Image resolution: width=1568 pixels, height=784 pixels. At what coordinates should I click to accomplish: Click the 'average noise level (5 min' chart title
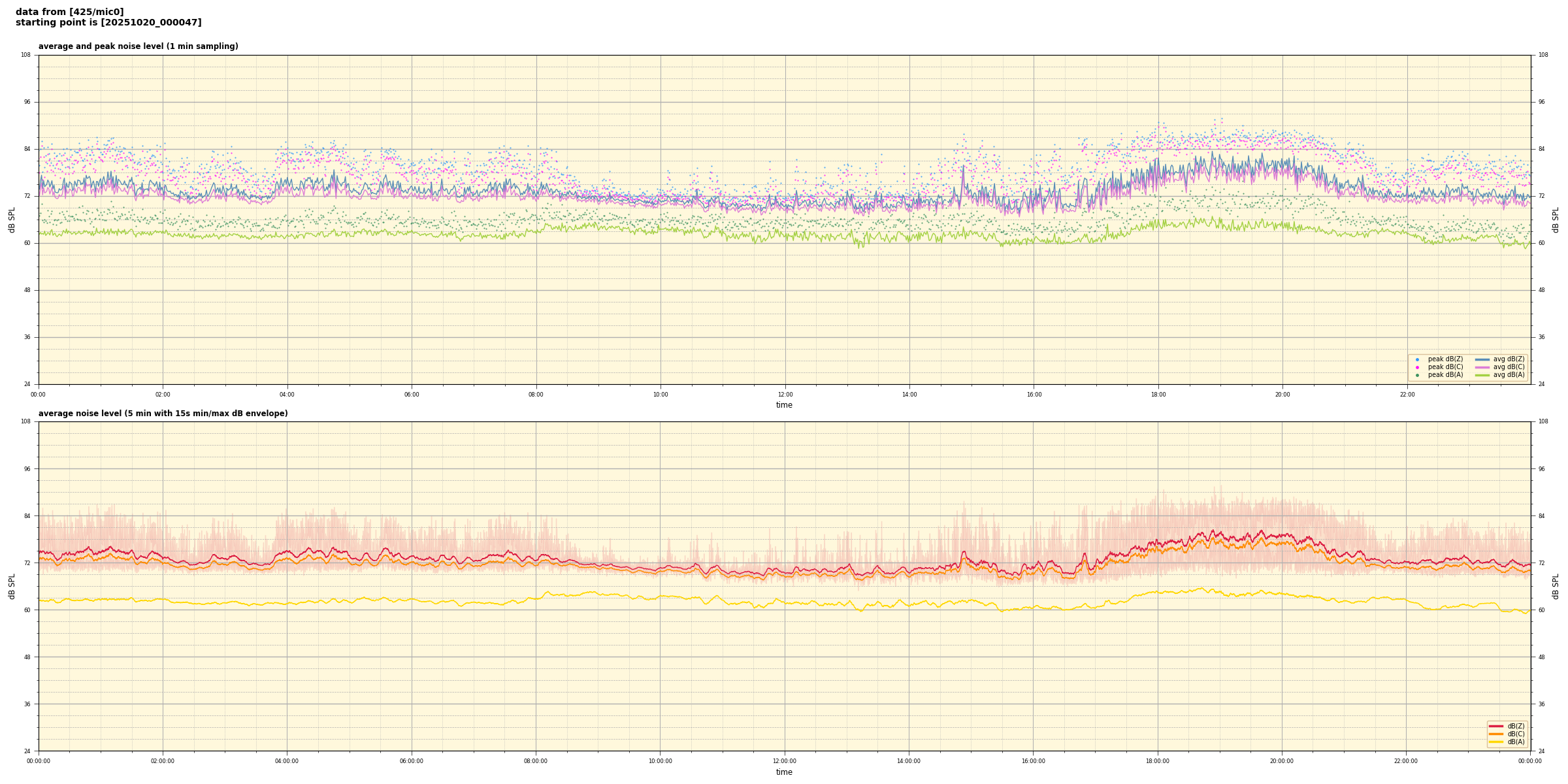(163, 414)
